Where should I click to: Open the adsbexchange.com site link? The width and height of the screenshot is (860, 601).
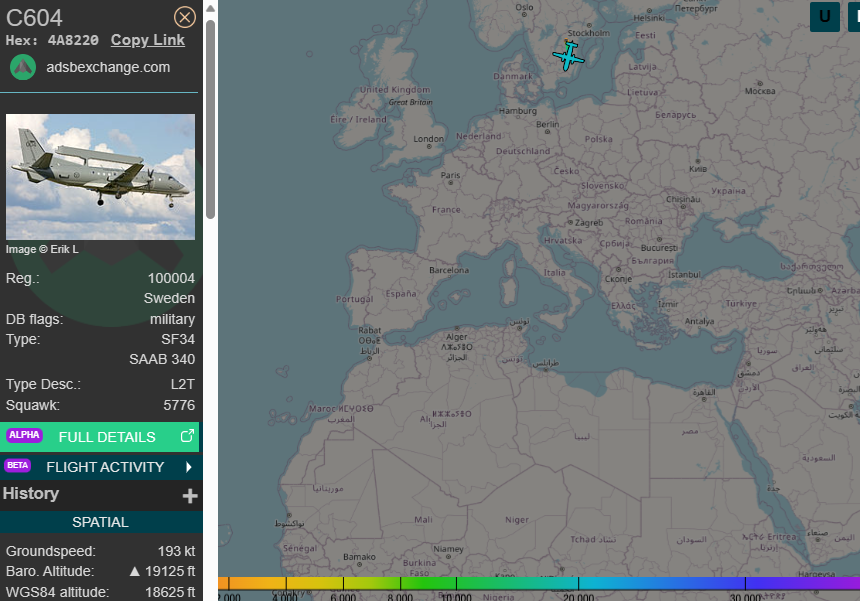(108, 67)
